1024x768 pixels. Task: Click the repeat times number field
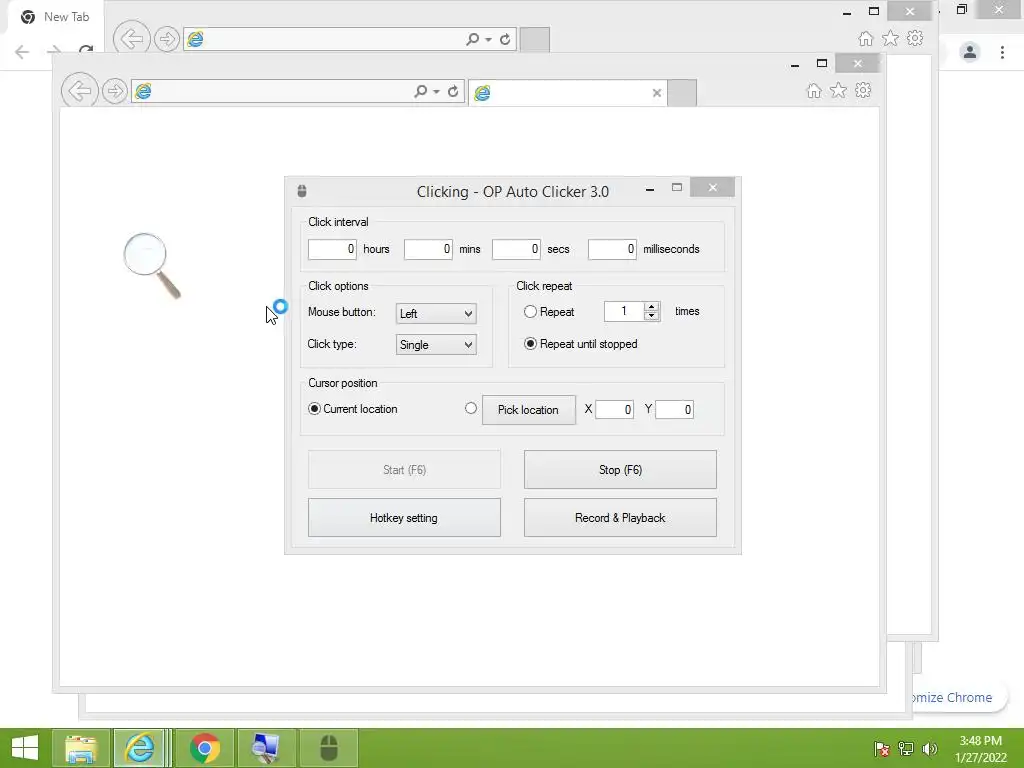pos(624,312)
